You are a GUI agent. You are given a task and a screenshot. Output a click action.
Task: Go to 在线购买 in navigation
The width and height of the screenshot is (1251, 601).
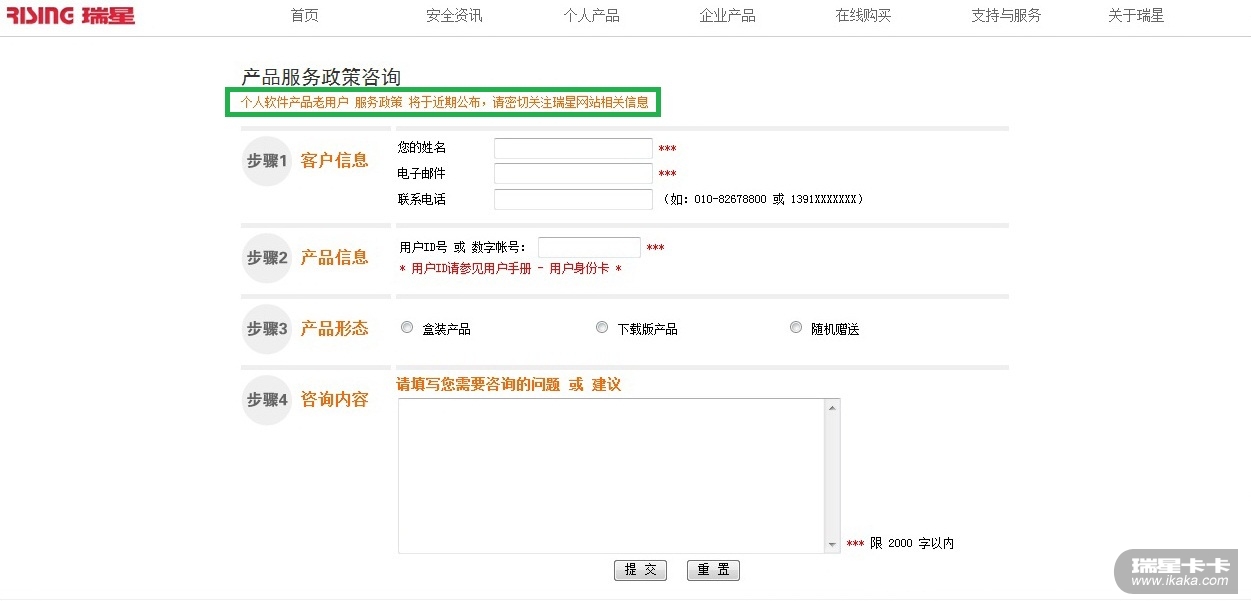(863, 15)
